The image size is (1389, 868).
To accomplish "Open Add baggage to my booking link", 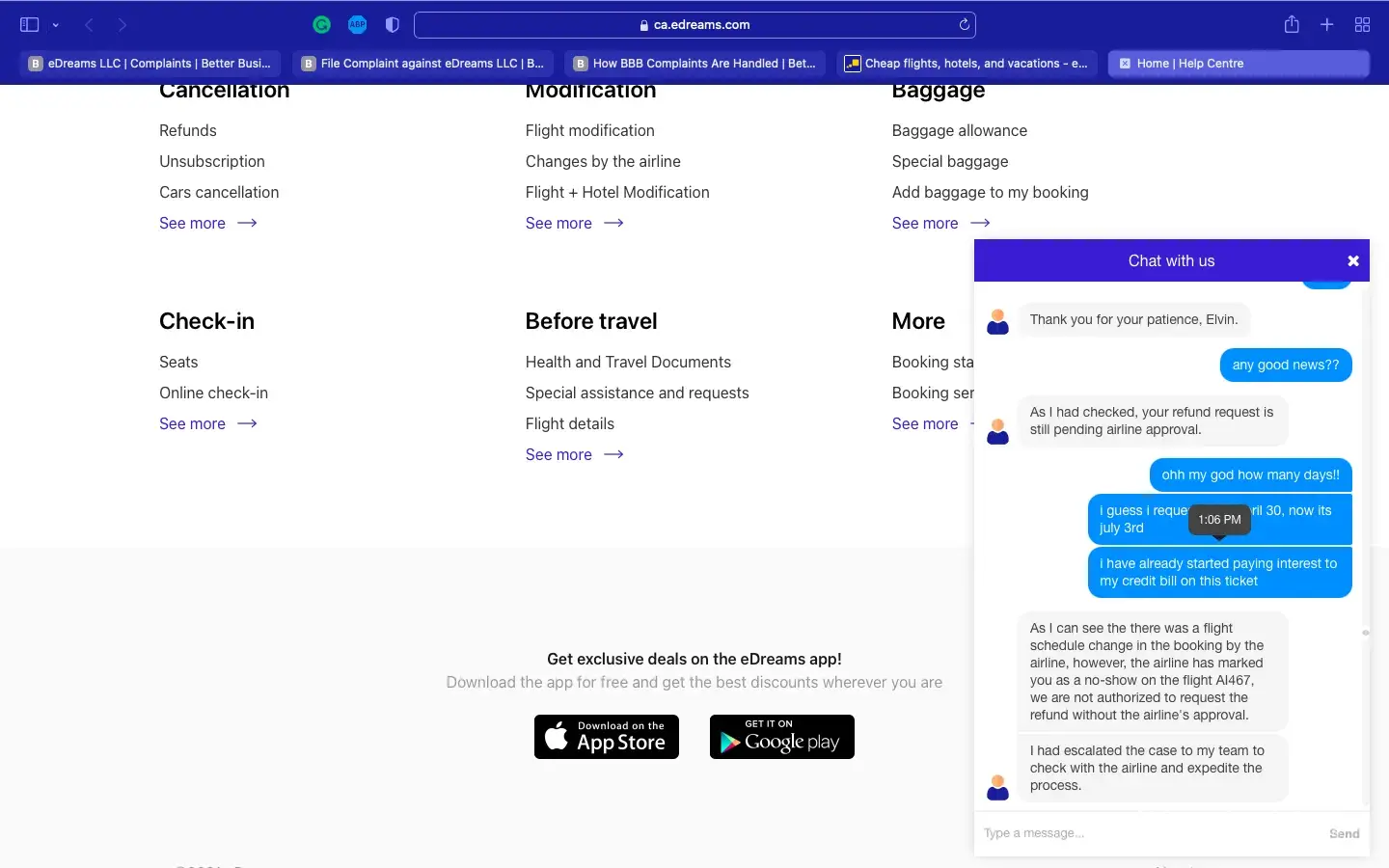I will (x=991, y=192).
